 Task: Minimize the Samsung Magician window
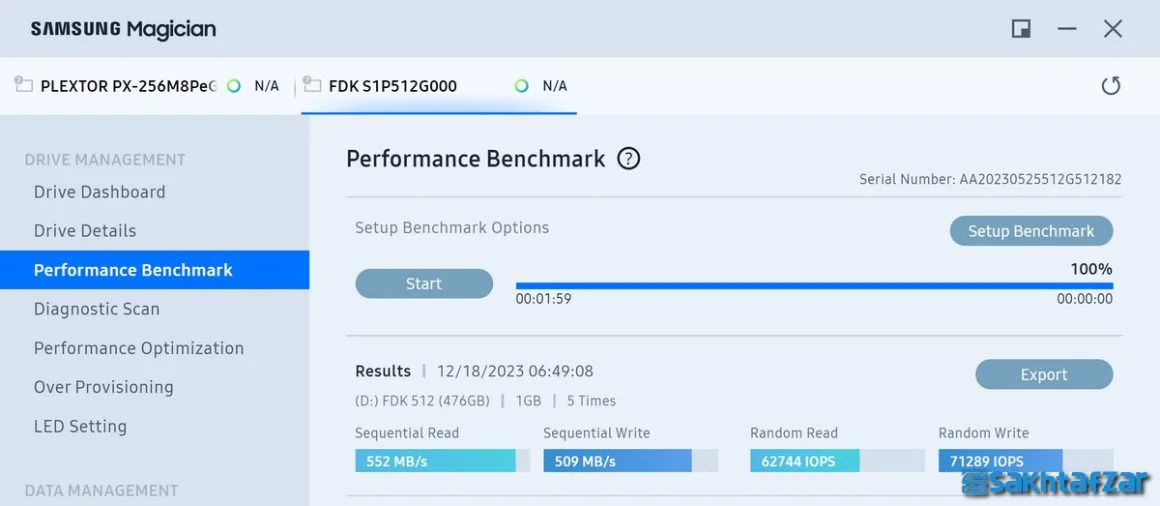pos(1067,29)
